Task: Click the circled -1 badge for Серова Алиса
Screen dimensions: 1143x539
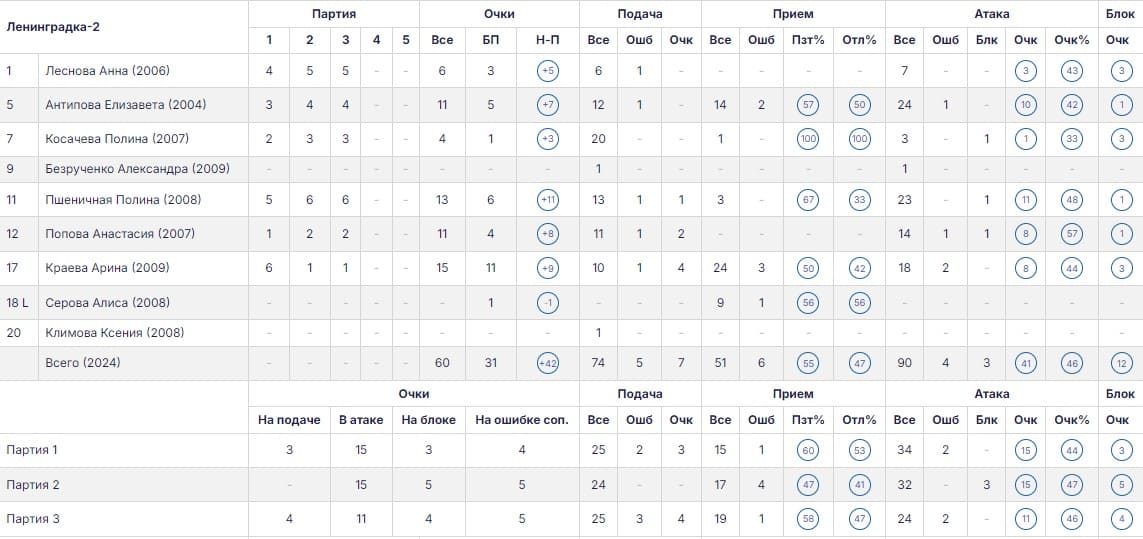Action: pos(547,303)
